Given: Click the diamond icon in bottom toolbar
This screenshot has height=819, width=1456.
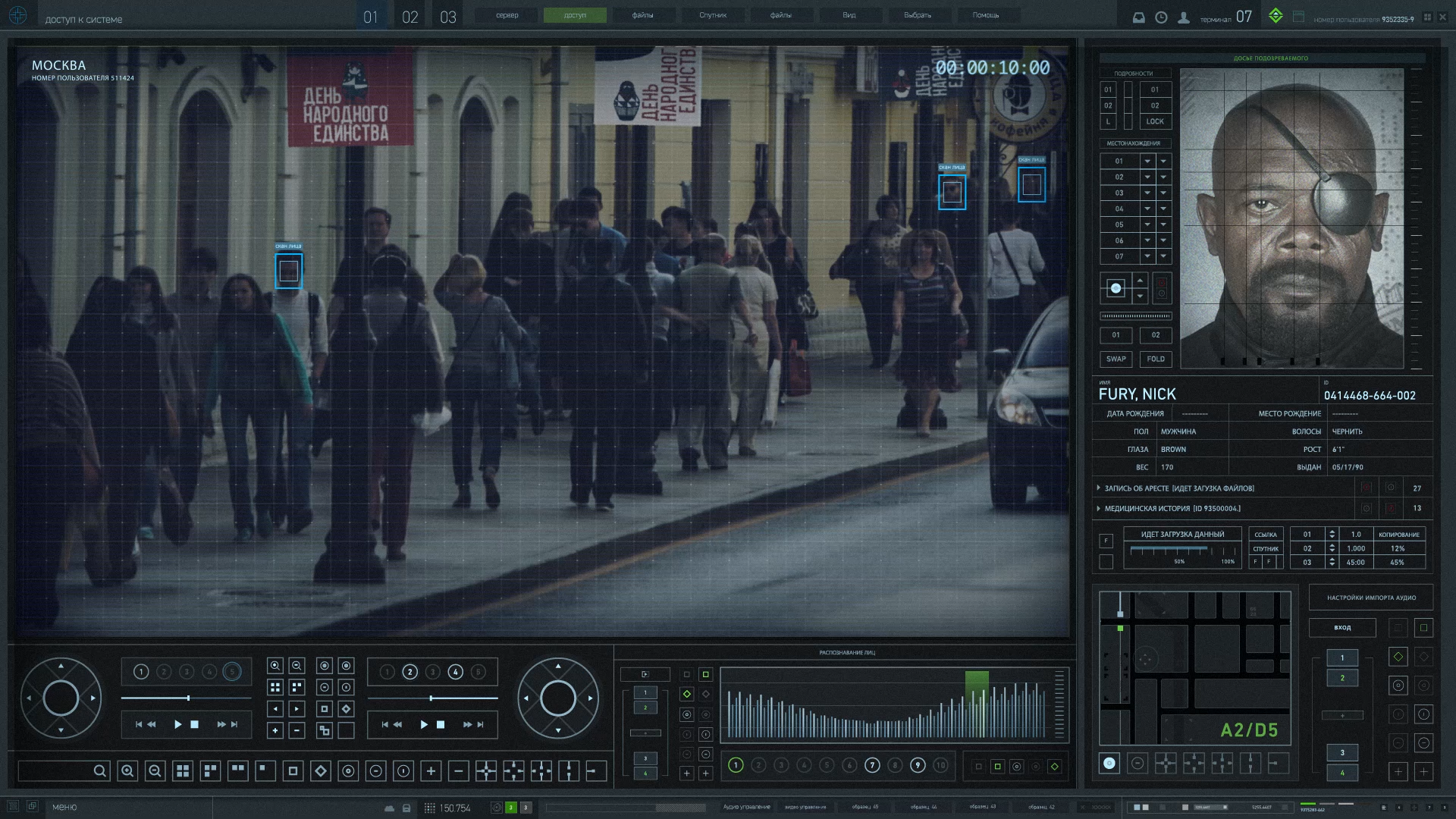Looking at the screenshot, I should (x=321, y=771).
